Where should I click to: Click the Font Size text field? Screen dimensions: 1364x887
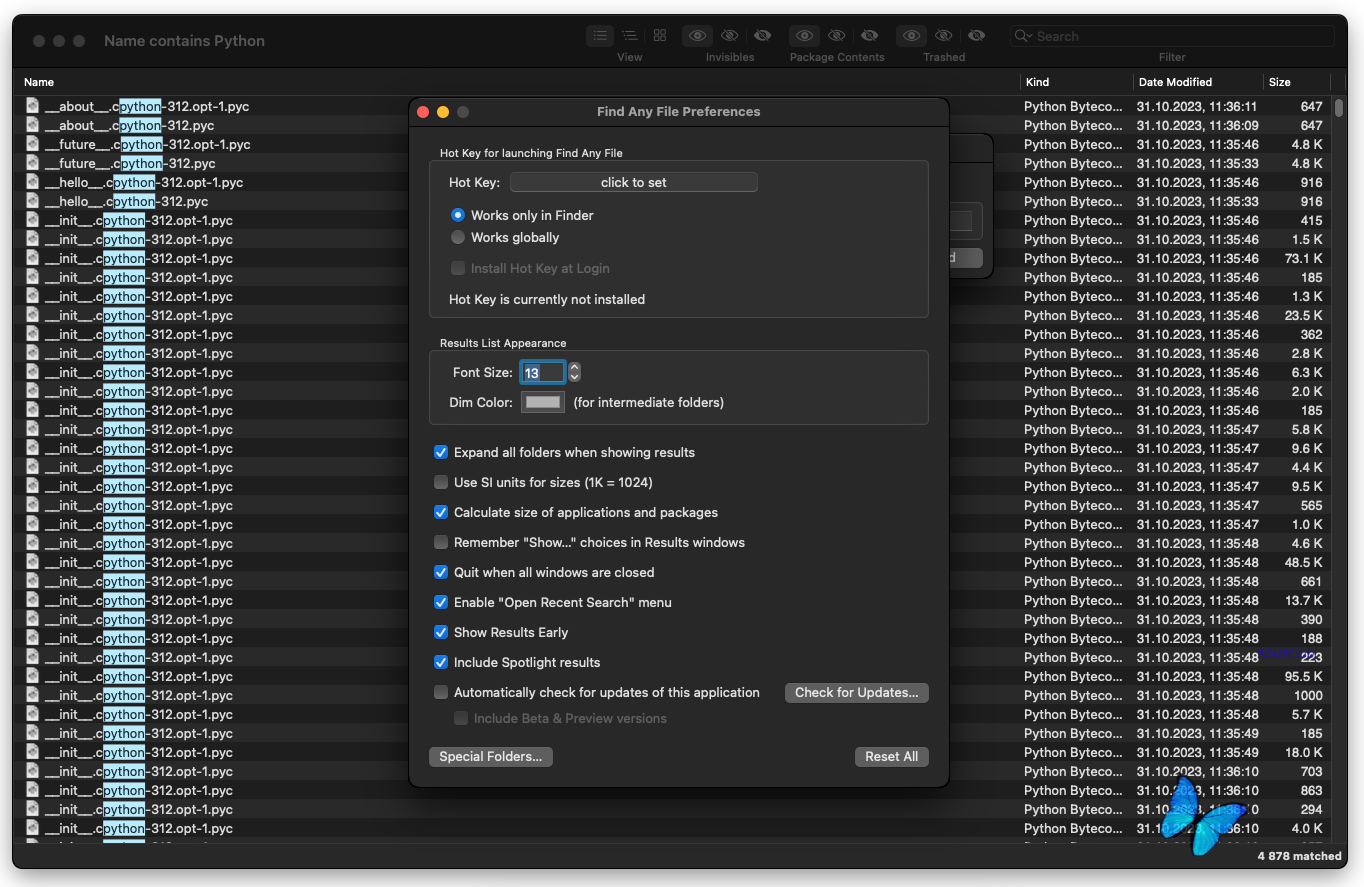point(542,372)
